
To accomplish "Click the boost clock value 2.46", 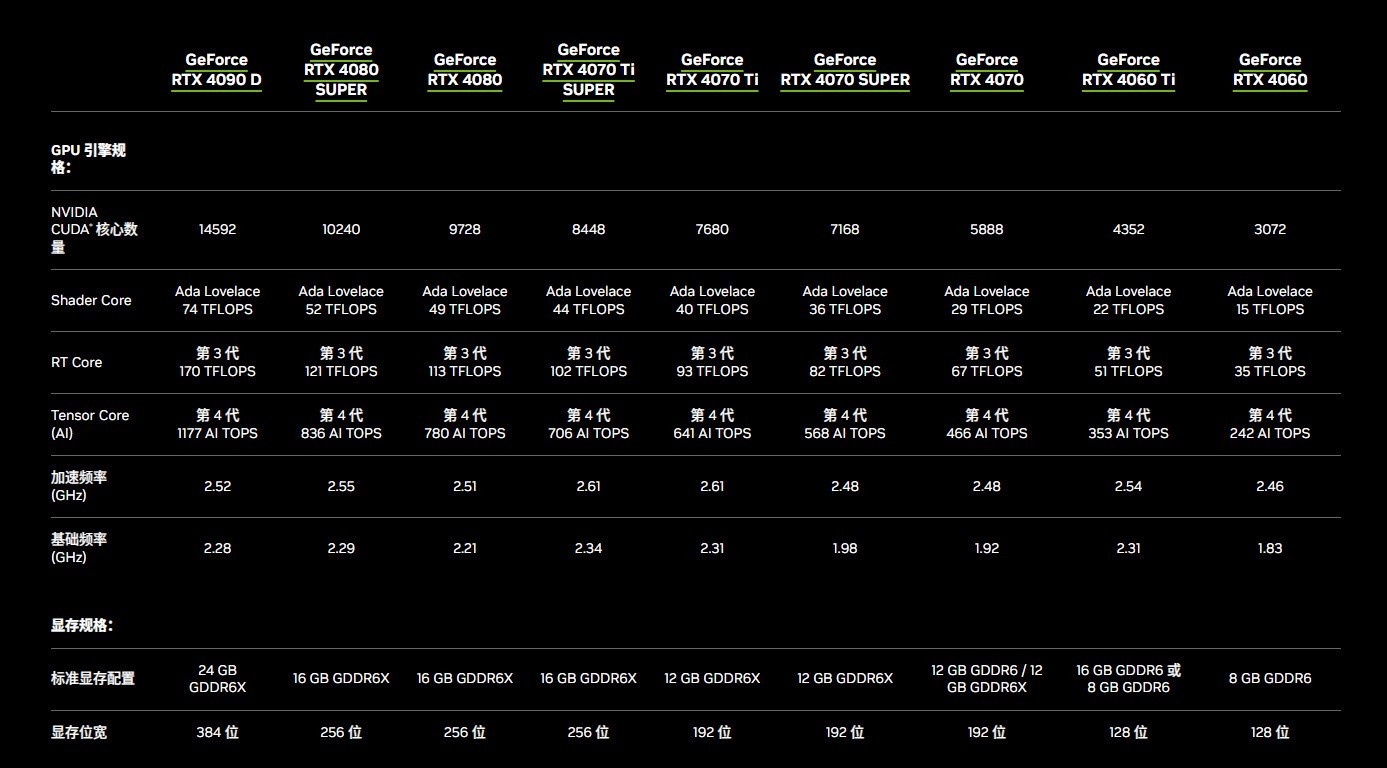I will tap(1270, 487).
